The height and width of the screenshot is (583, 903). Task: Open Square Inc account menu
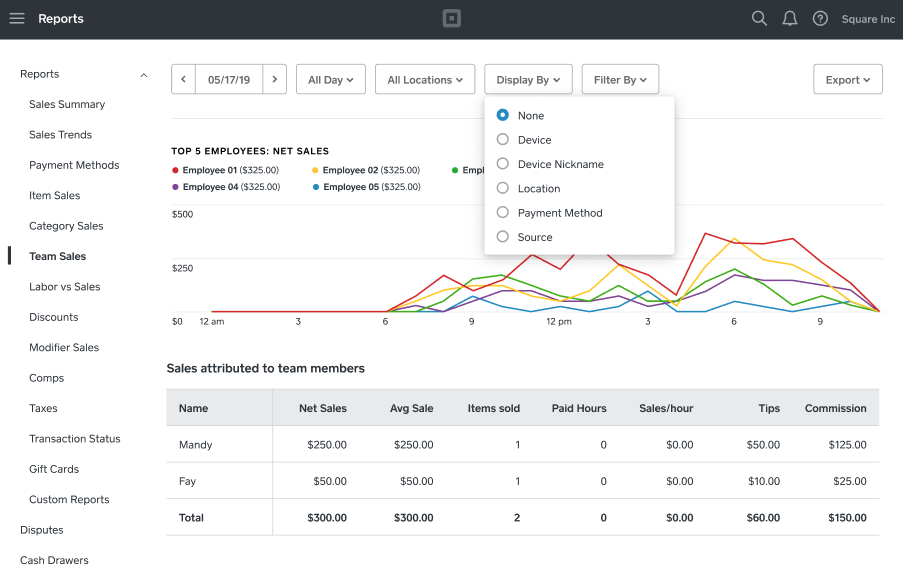(868, 19)
